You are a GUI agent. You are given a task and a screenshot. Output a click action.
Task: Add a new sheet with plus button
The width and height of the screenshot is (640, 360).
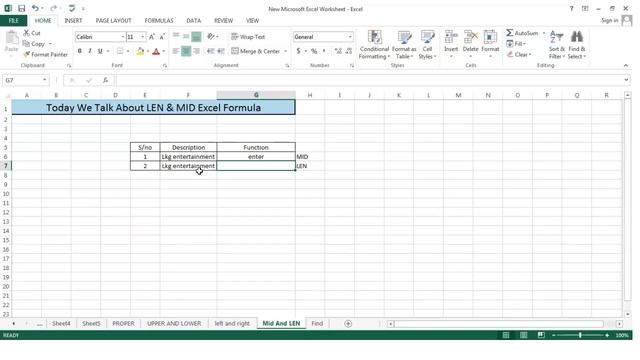click(x=348, y=324)
